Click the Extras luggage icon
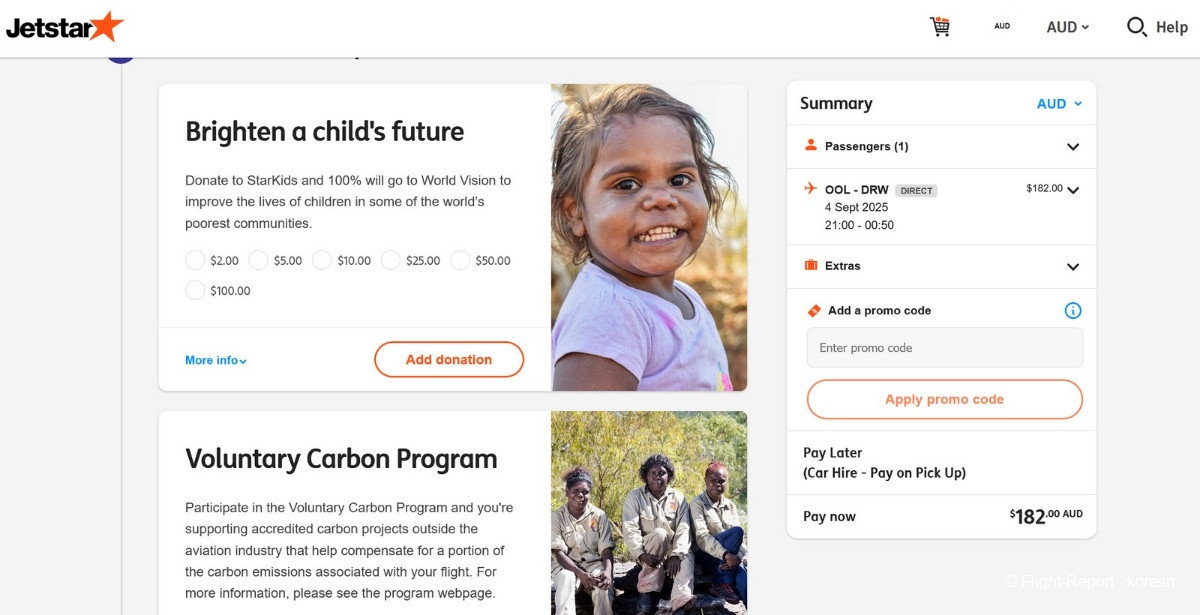1200x615 pixels. tap(811, 266)
